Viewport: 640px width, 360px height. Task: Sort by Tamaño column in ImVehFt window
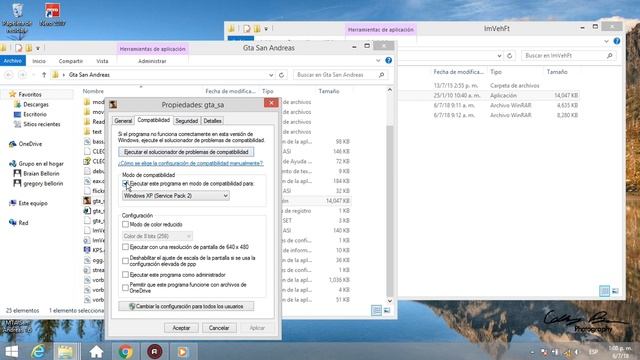click(x=557, y=72)
